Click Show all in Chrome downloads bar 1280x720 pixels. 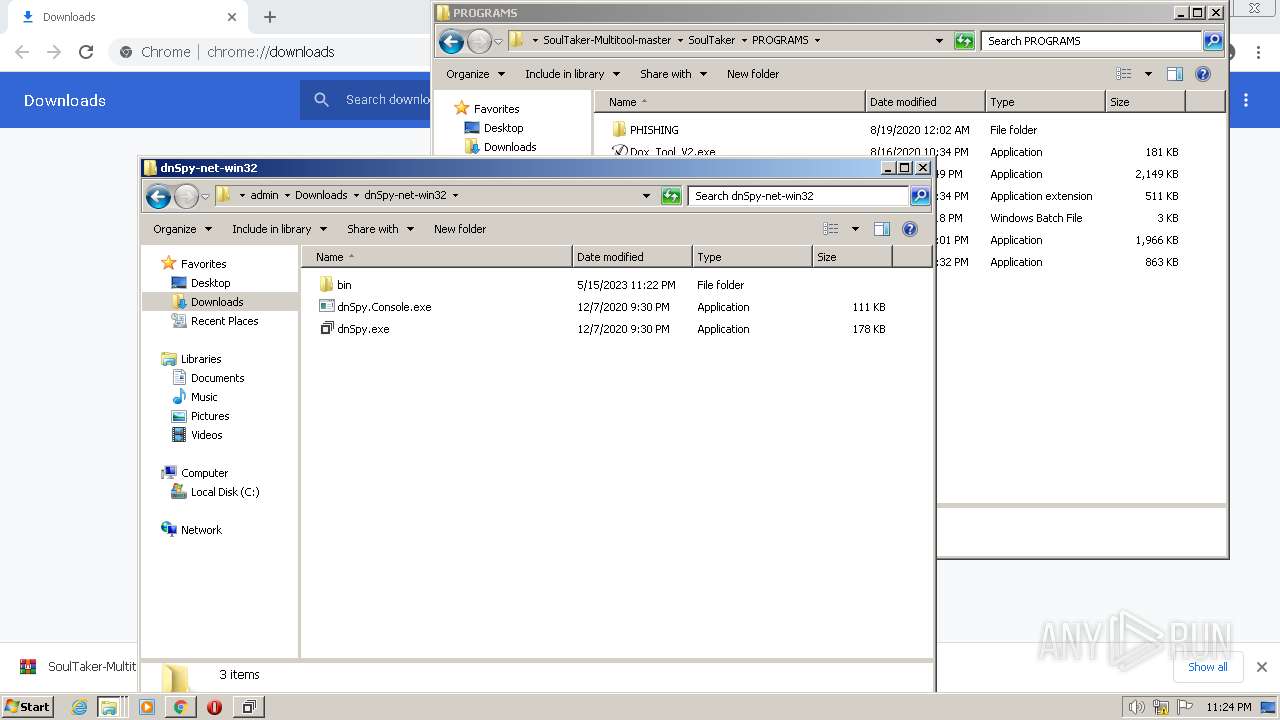(1208, 667)
